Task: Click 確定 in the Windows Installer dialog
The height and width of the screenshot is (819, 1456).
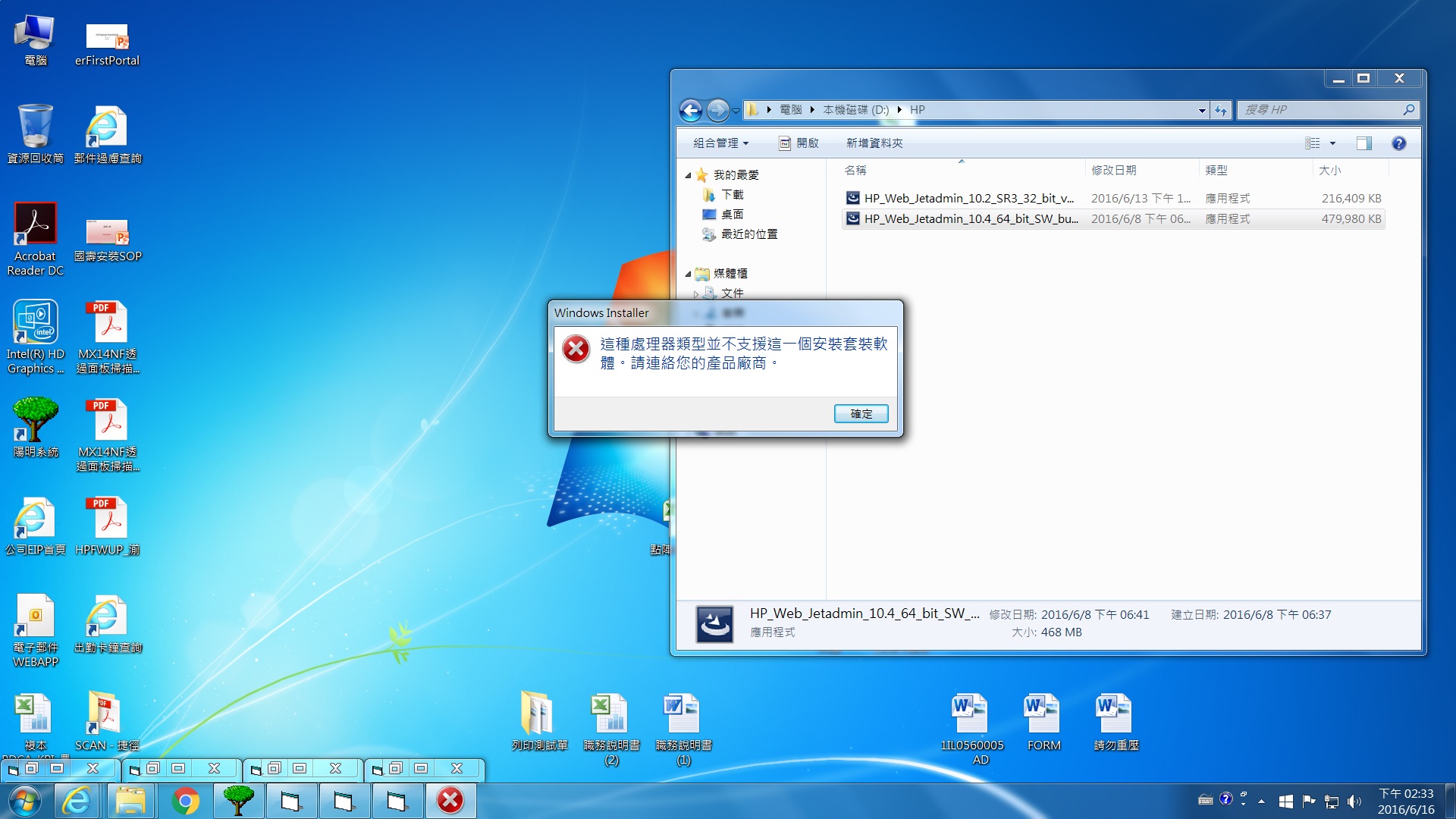Action: (861, 414)
